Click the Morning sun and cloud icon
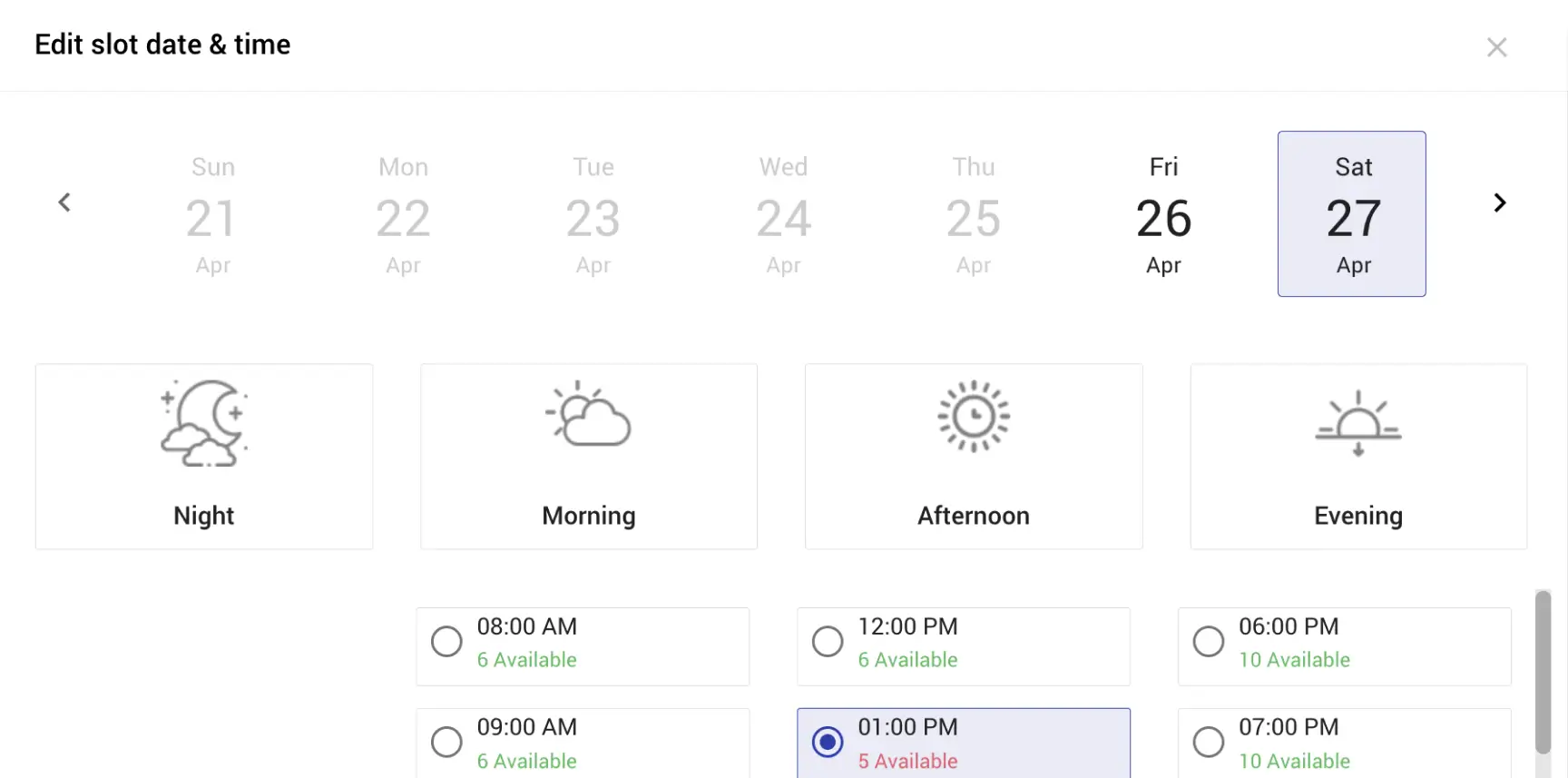 click(x=589, y=416)
